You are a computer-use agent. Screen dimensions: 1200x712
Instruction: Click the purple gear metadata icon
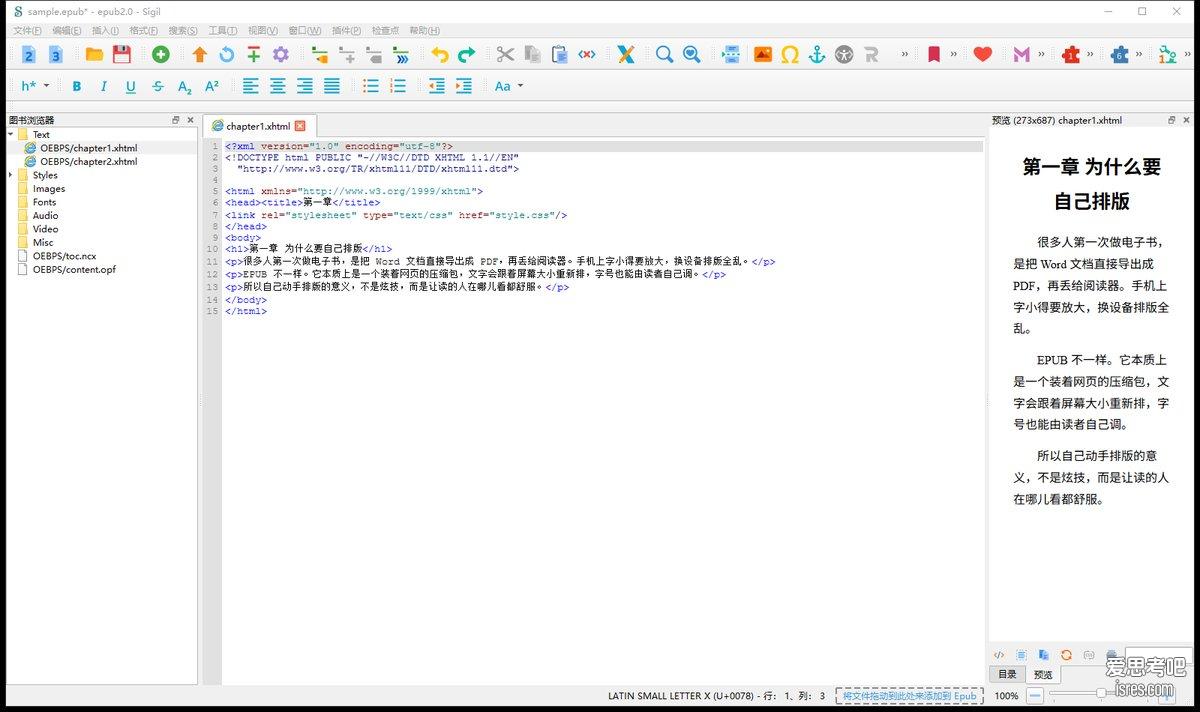281,54
